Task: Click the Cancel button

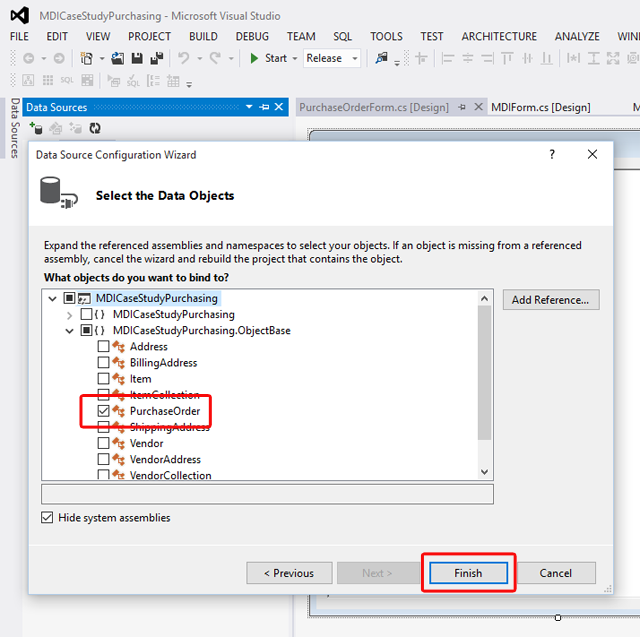Action: coord(556,573)
